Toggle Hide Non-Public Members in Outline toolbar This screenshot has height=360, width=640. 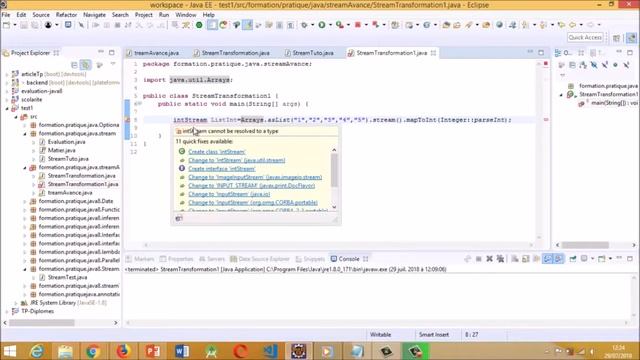click(616, 65)
